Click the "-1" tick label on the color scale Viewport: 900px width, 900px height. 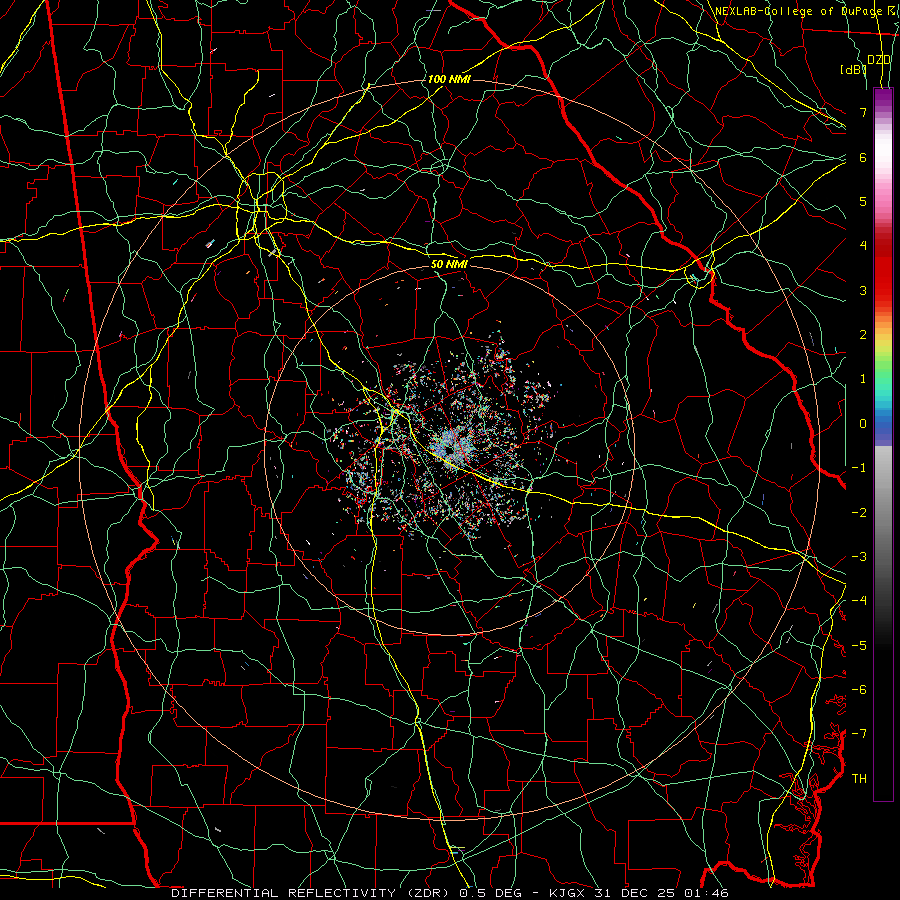click(859, 468)
